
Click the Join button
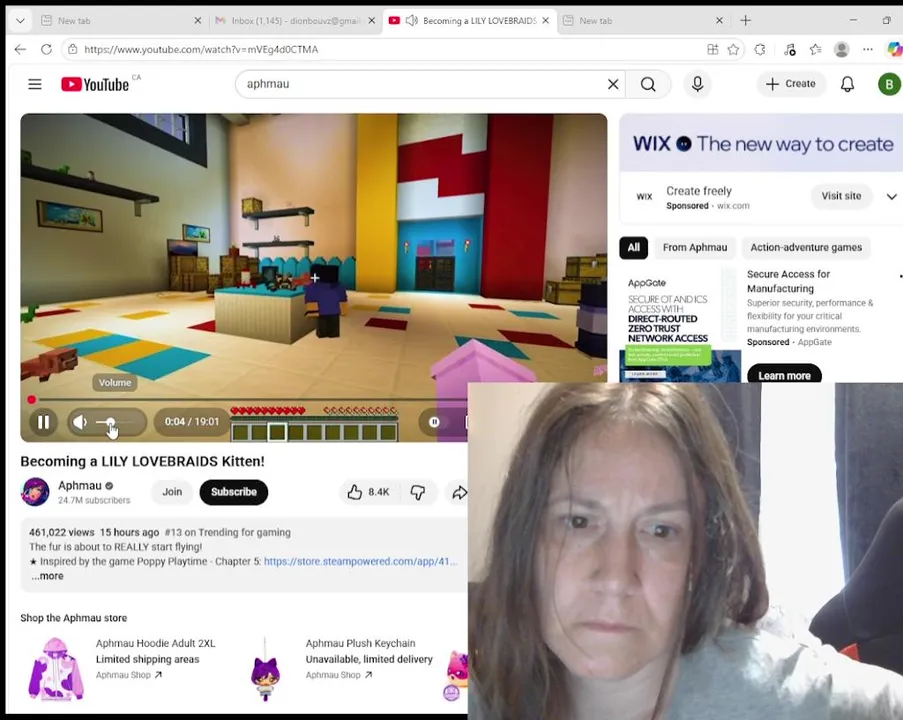(x=172, y=492)
